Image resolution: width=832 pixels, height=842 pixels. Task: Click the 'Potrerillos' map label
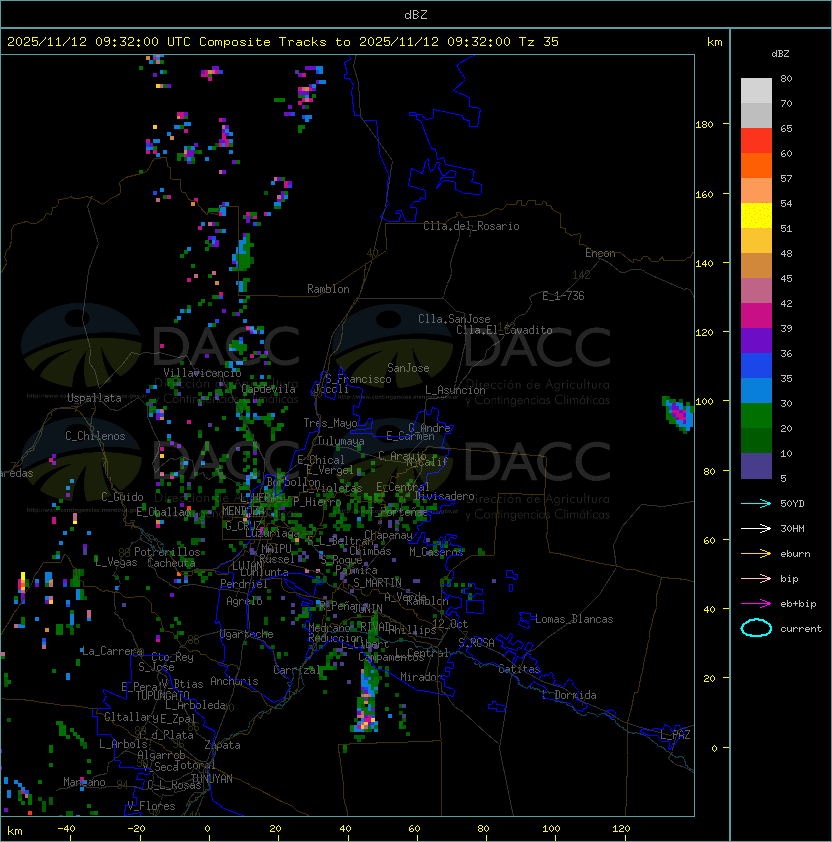167,552
